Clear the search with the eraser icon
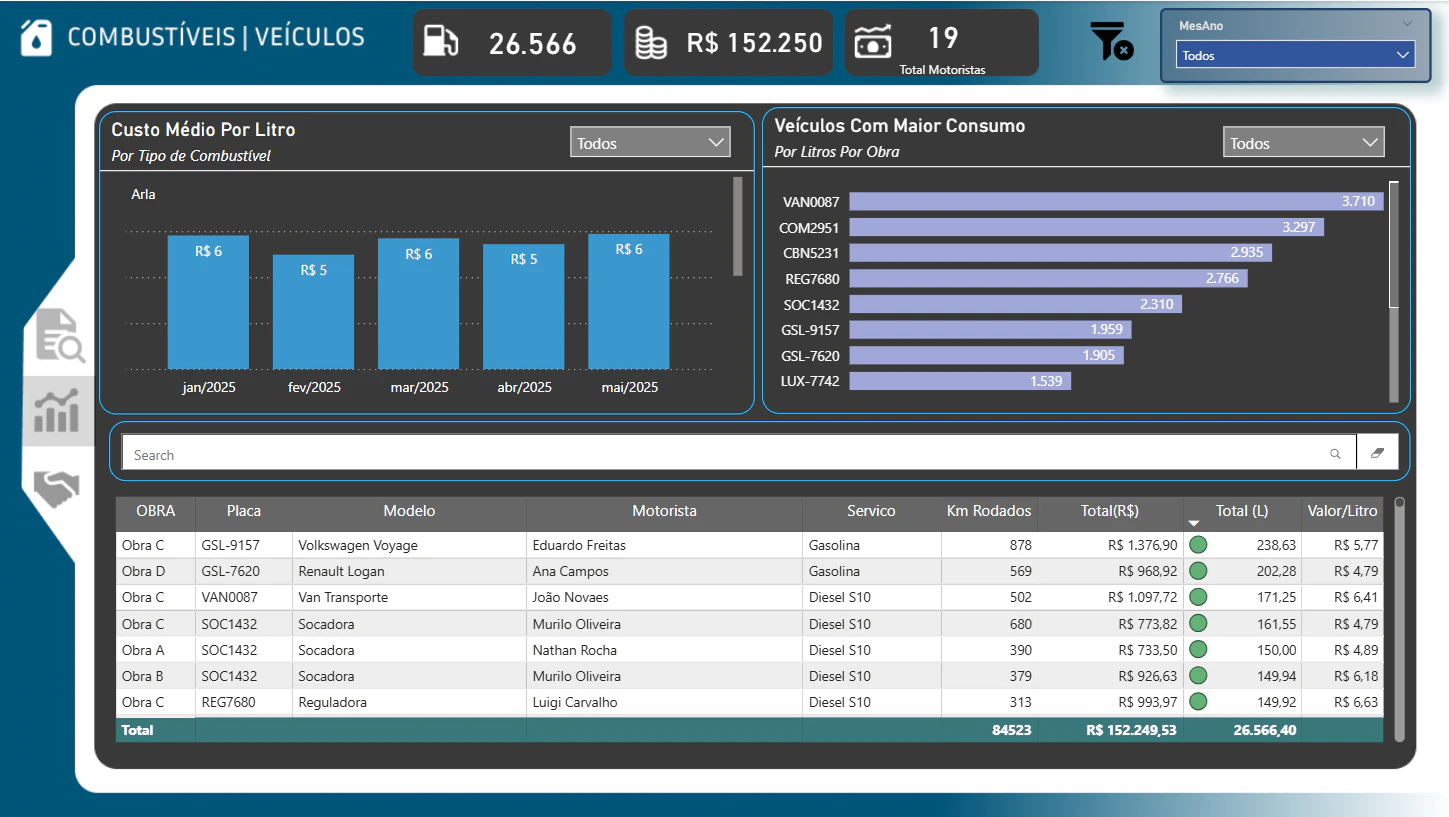 tap(1378, 453)
